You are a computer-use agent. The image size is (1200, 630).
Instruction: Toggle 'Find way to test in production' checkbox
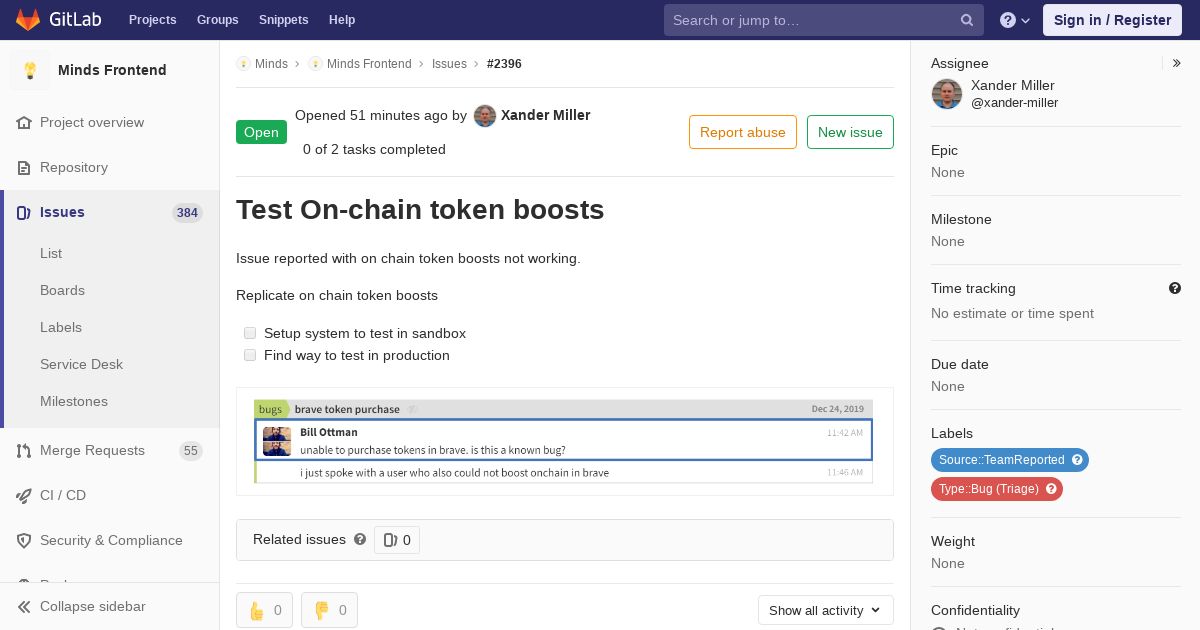pos(250,355)
